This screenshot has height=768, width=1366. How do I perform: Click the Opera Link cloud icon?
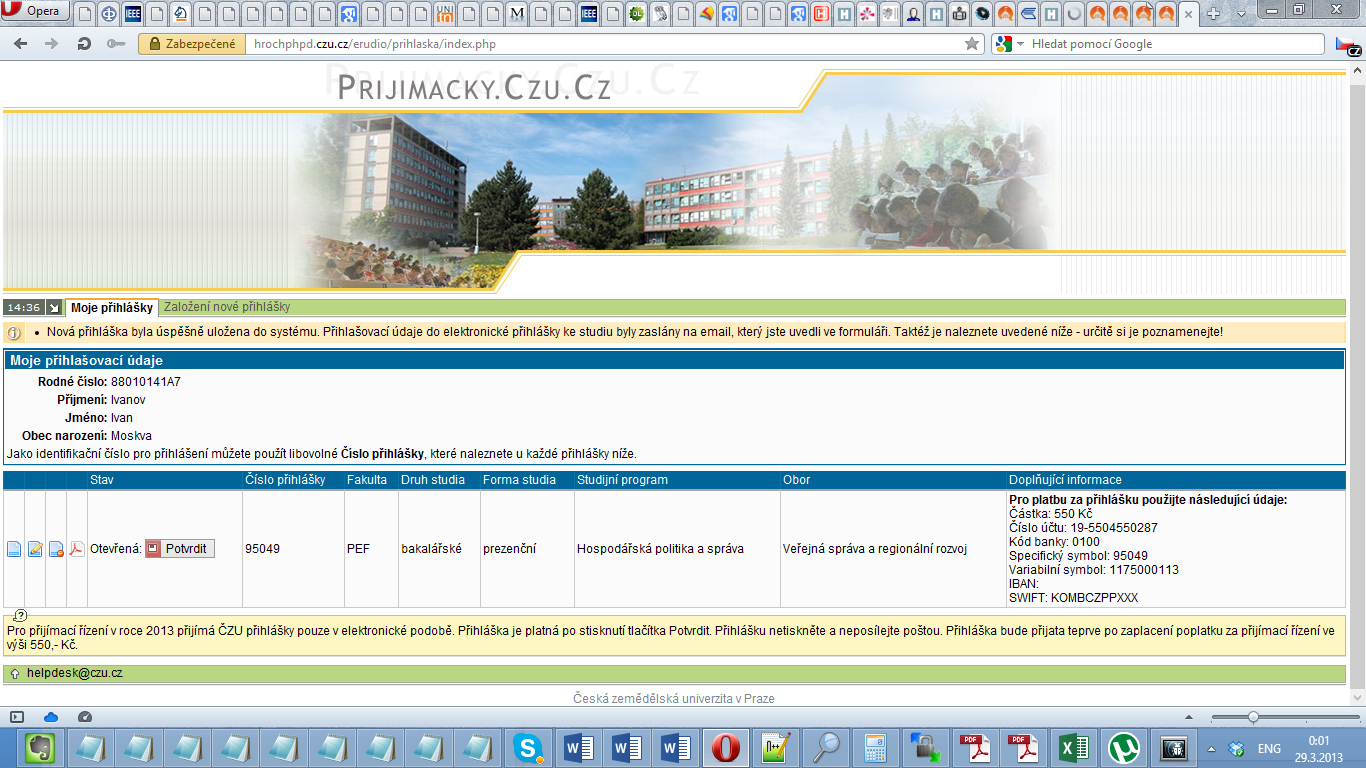coord(51,716)
